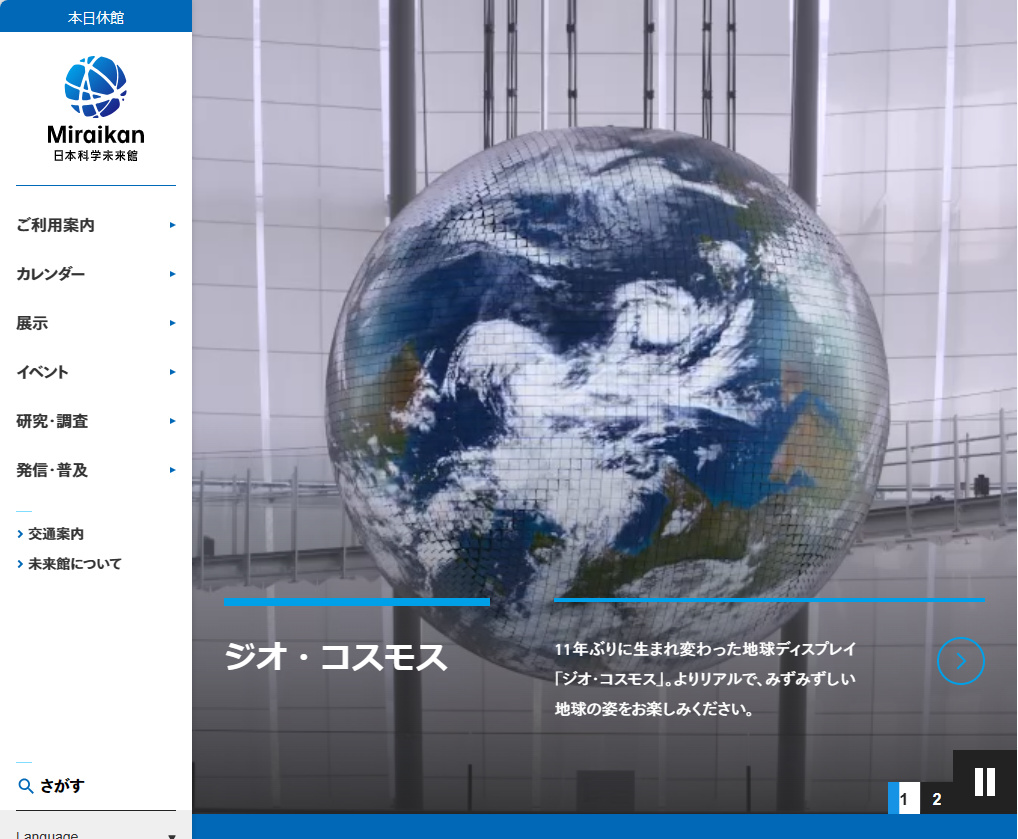Open the 交通案内 link
The image size is (1018, 839).
click(x=56, y=535)
